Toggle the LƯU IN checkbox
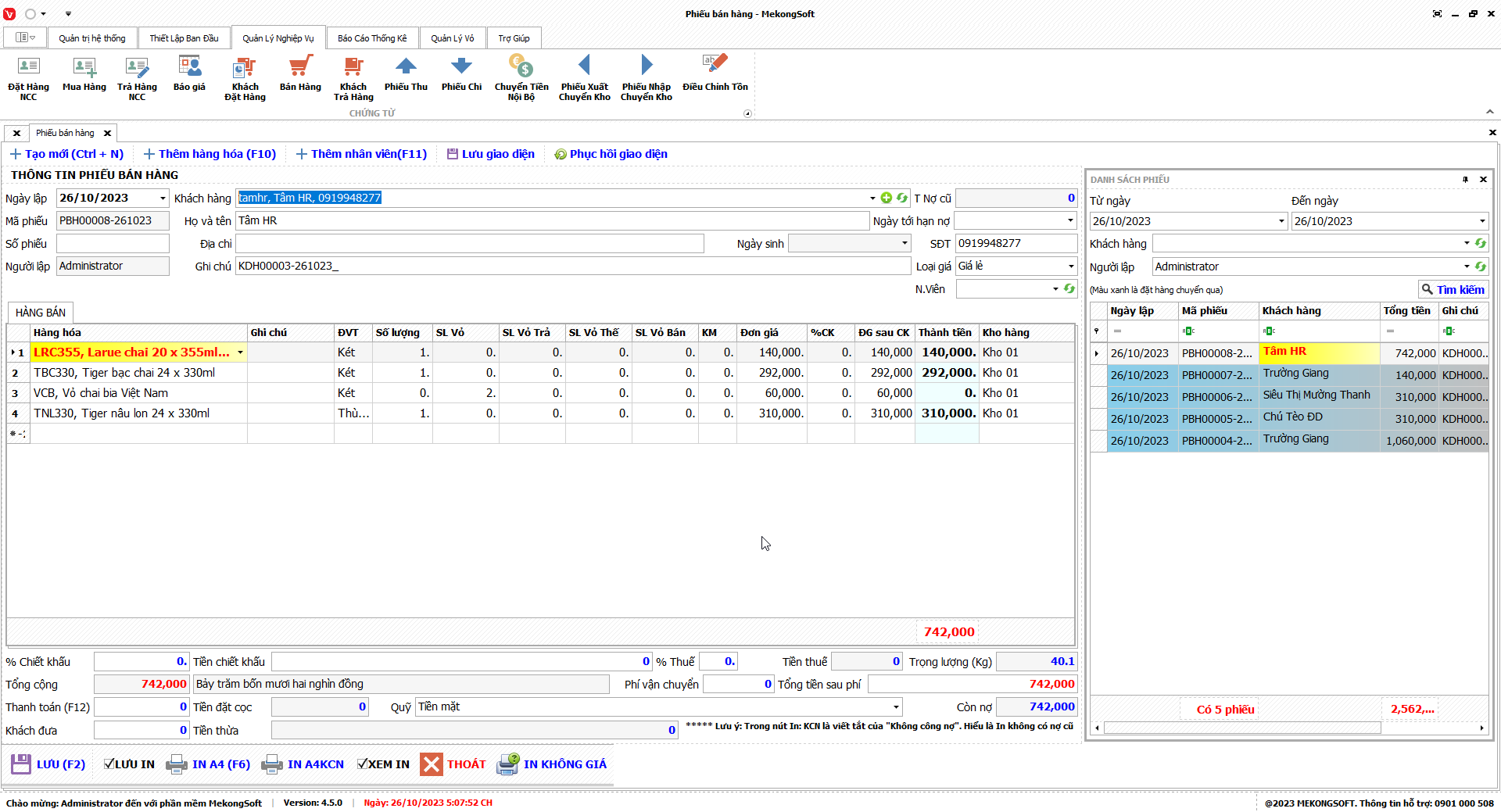The width and height of the screenshot is (1501, 812). click(x=109, y=764)
